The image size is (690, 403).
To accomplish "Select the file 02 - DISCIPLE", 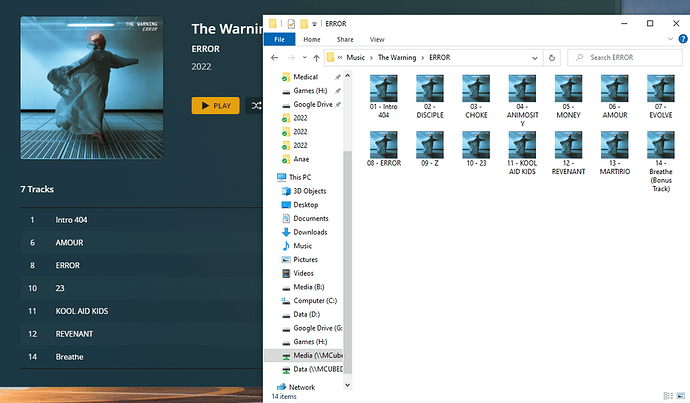I will (x=430, y=96).
